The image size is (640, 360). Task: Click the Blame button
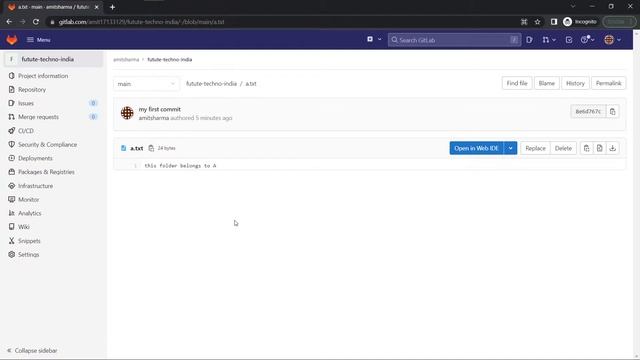(x=547, y=83)
